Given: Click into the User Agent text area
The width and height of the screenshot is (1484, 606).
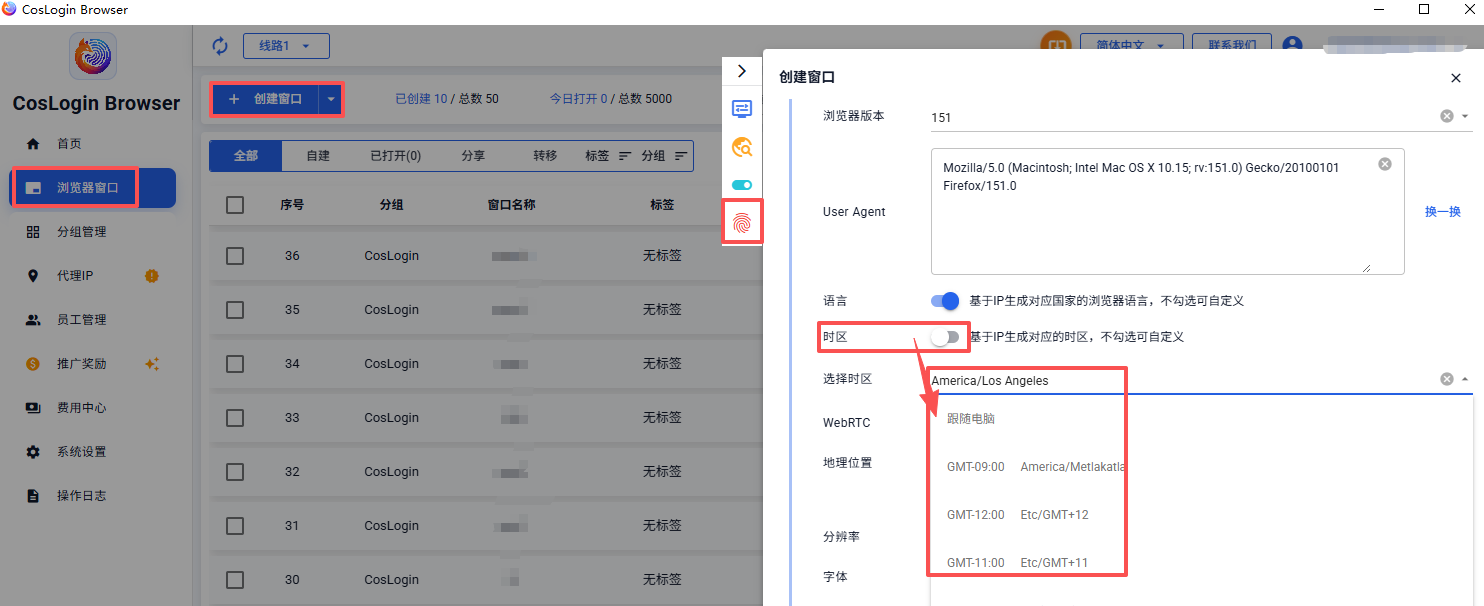Looking at the screenshot, I should point(1167,212).
